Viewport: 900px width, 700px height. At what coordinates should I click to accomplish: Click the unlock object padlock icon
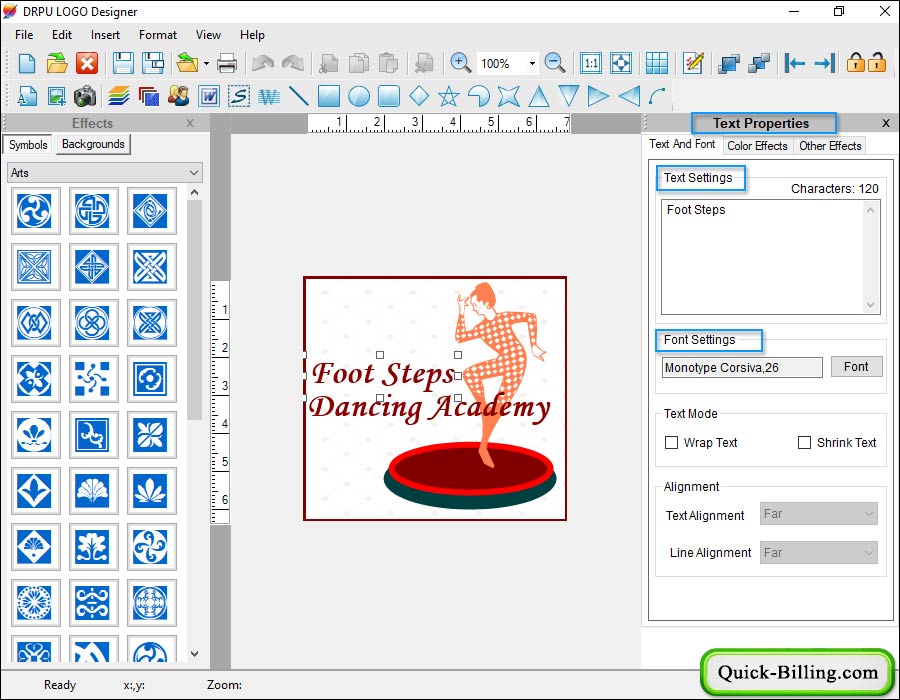click(x=876, y=62)
